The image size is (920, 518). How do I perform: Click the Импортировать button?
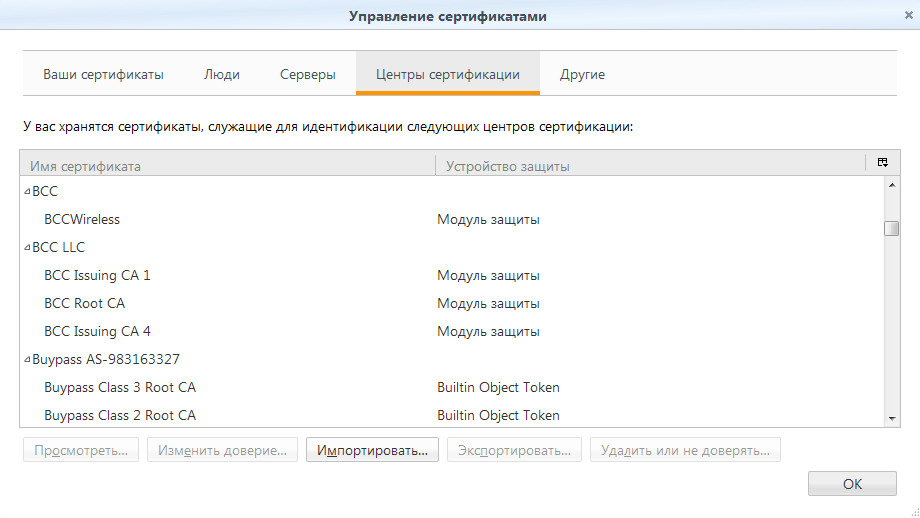tap(372, 451)
